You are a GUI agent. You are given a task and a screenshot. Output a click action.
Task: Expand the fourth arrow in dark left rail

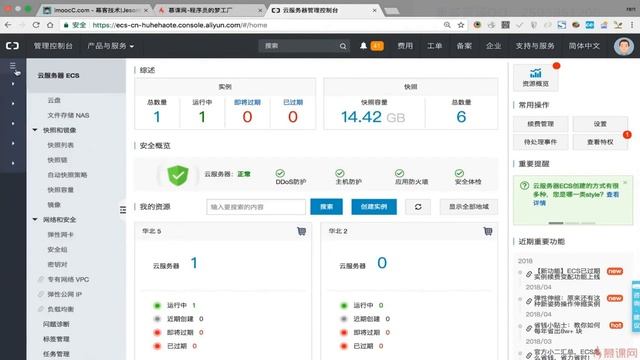coord(13,143)
